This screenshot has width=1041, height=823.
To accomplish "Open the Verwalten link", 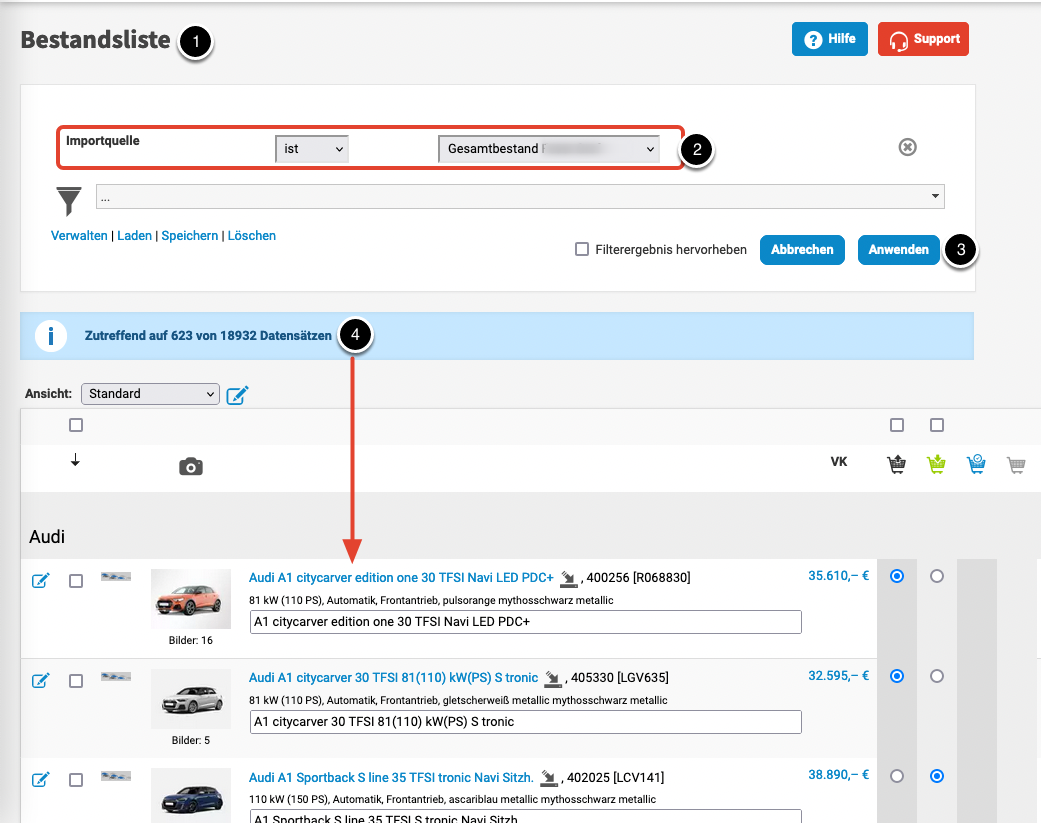I will tap(79, 236).
